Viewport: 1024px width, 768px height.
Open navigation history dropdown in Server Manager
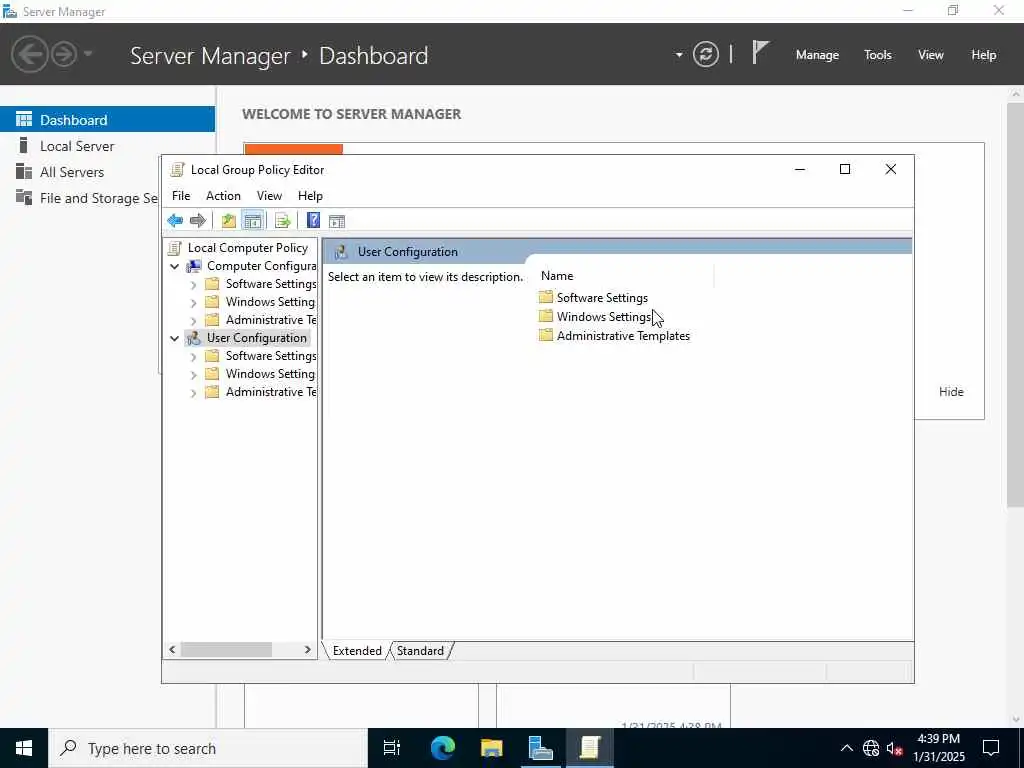pos(88,54)
